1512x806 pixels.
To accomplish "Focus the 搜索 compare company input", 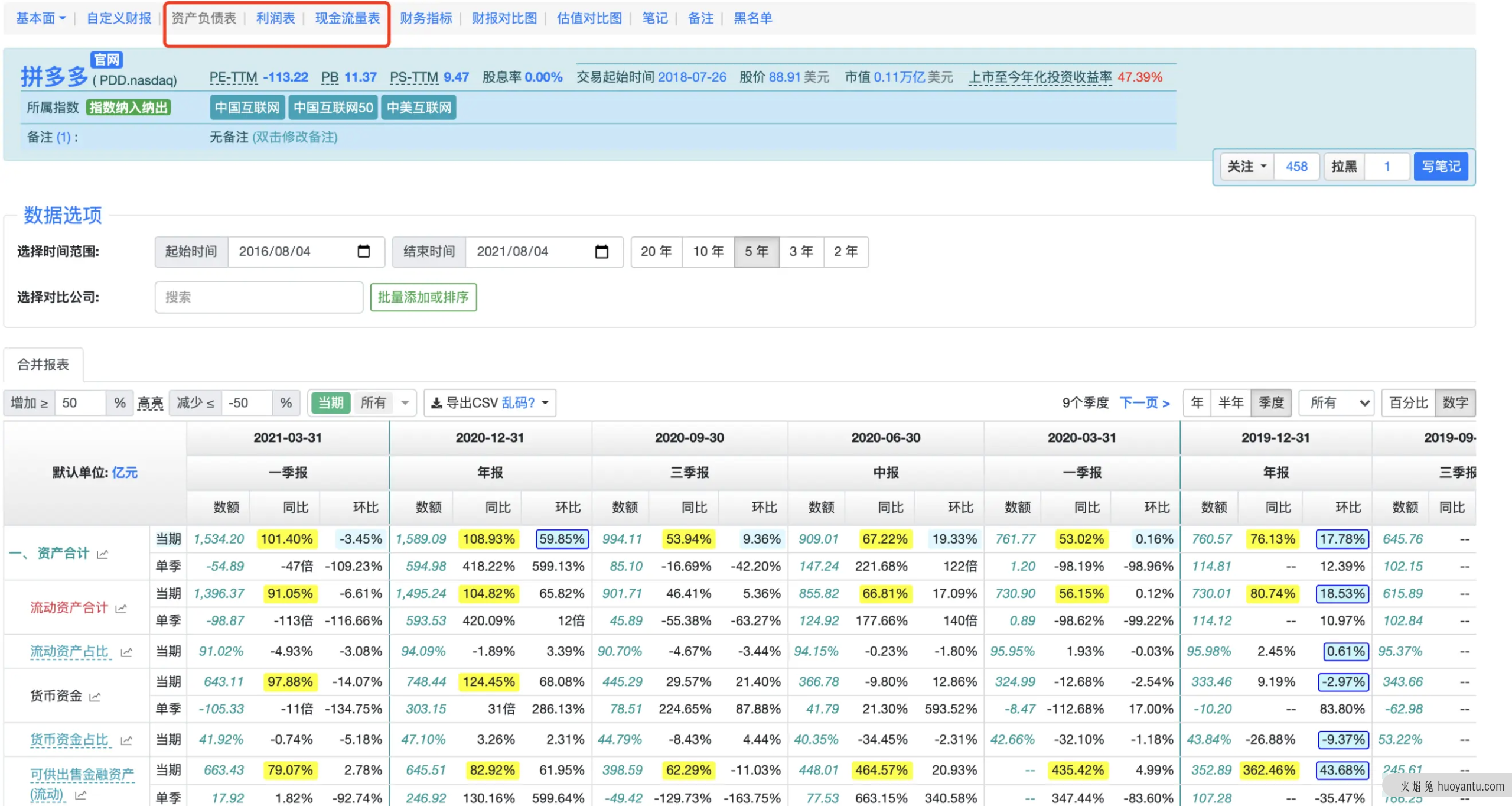I will click(x=259, y=297).
